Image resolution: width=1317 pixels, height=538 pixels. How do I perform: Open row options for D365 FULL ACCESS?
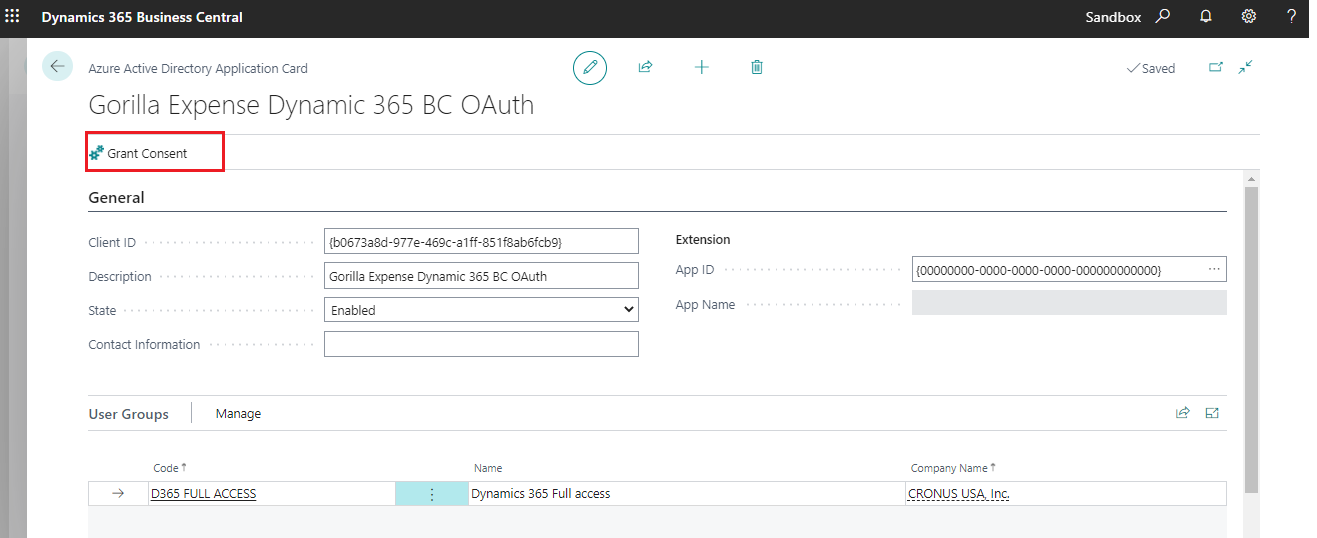click(432, 494)
